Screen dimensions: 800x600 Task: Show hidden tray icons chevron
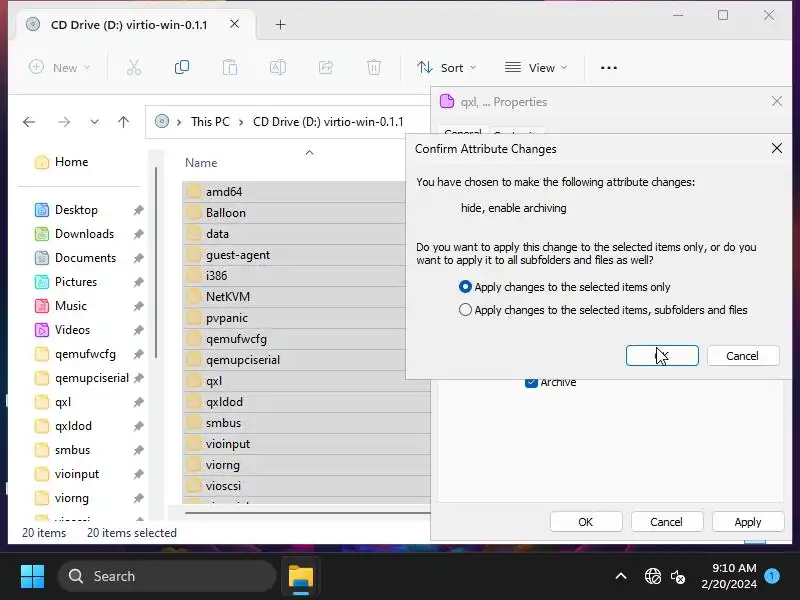click(621, 577)
